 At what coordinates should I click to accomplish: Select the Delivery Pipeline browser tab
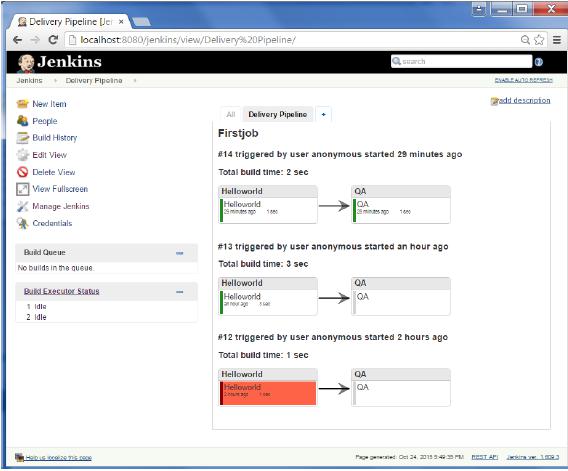click(x=71, y=22)
